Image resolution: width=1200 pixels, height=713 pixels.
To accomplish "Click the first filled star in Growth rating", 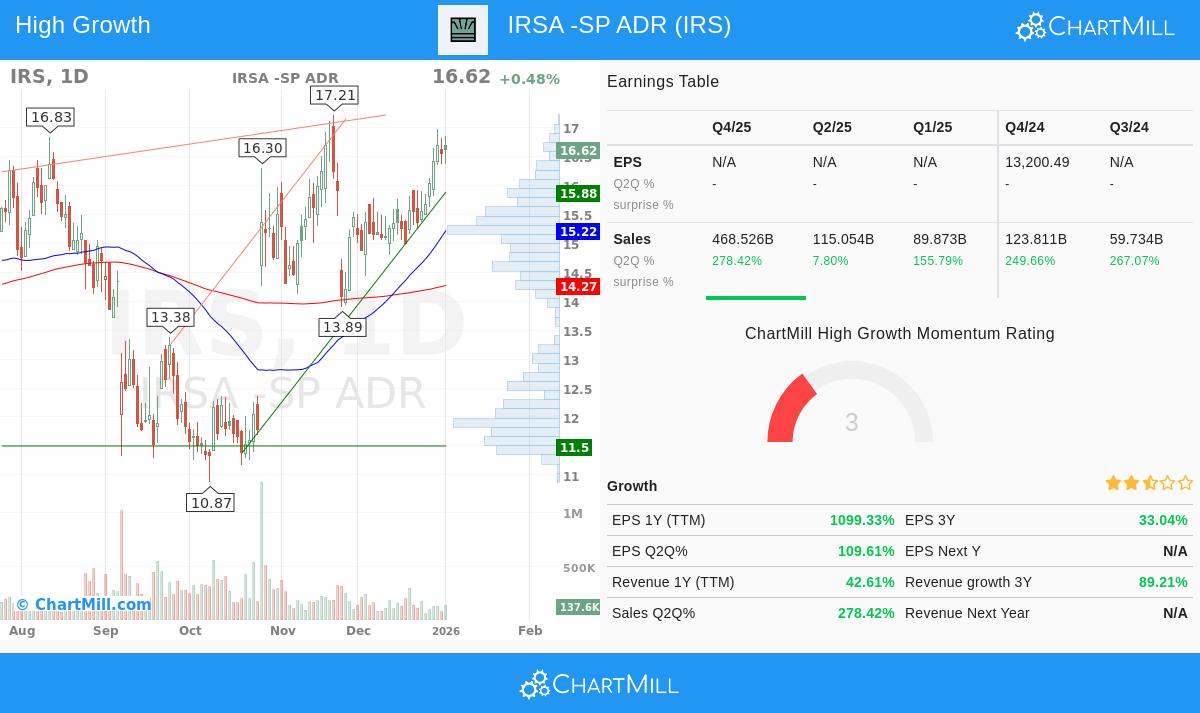I will click(1113, 483).
